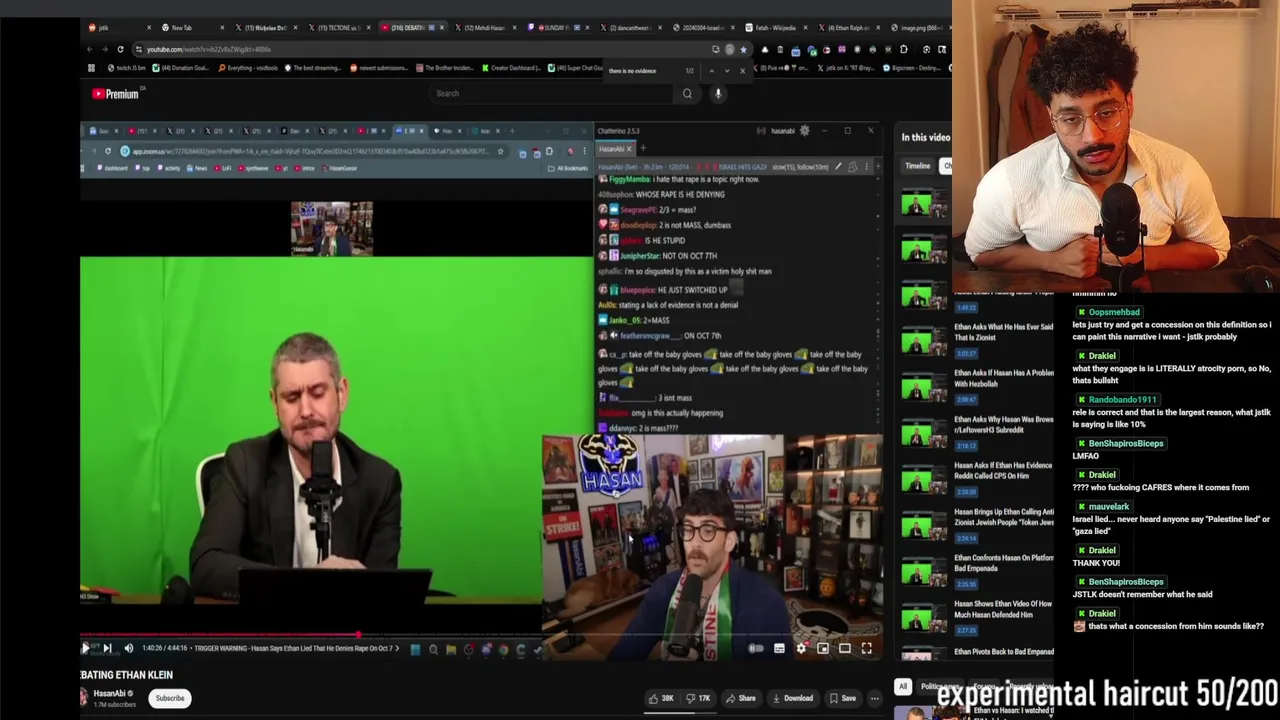Open chapter 'Ethan Pivots Back to Bad Empanada'
The height and width of the screenshot is (720, 1280).
[1004, 651]
